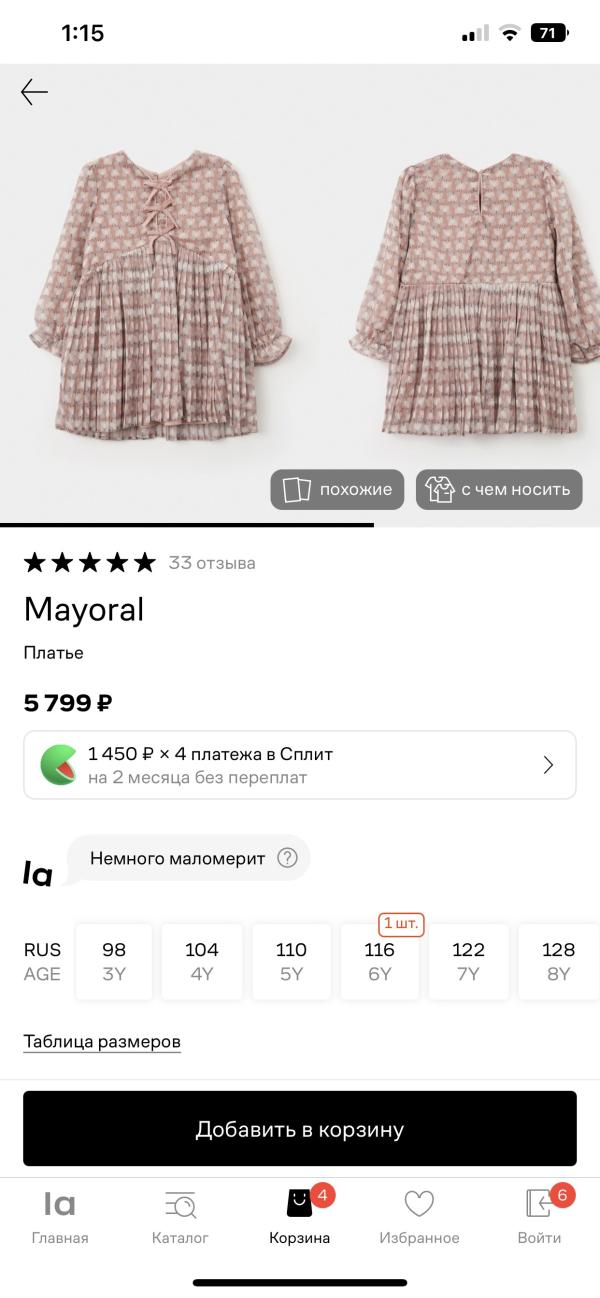Tap the back arrow icon

(34, 92)
